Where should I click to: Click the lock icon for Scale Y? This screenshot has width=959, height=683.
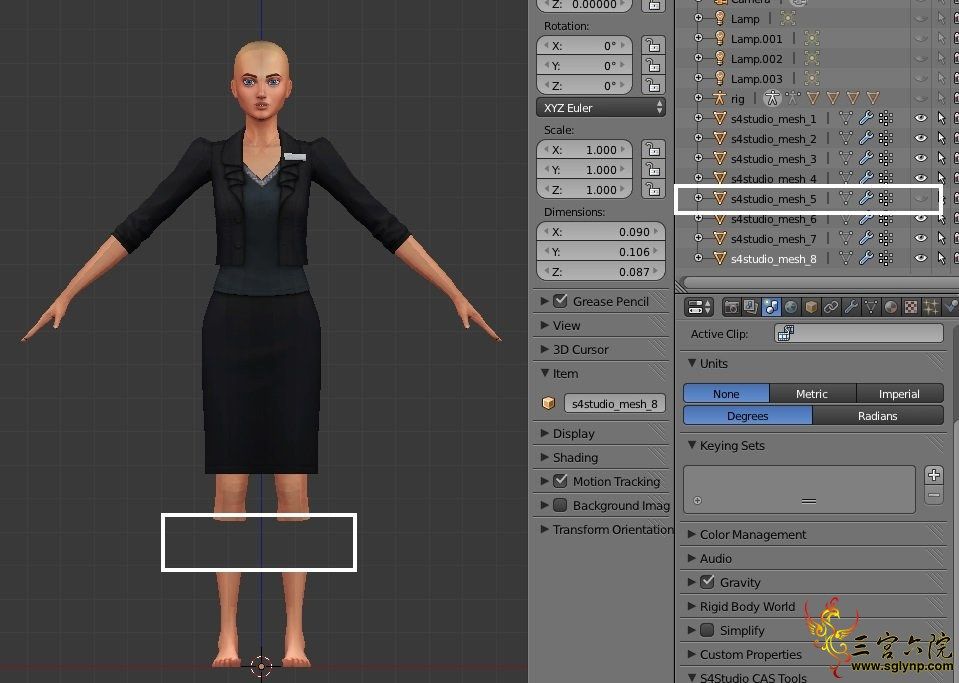click(653, 169)
